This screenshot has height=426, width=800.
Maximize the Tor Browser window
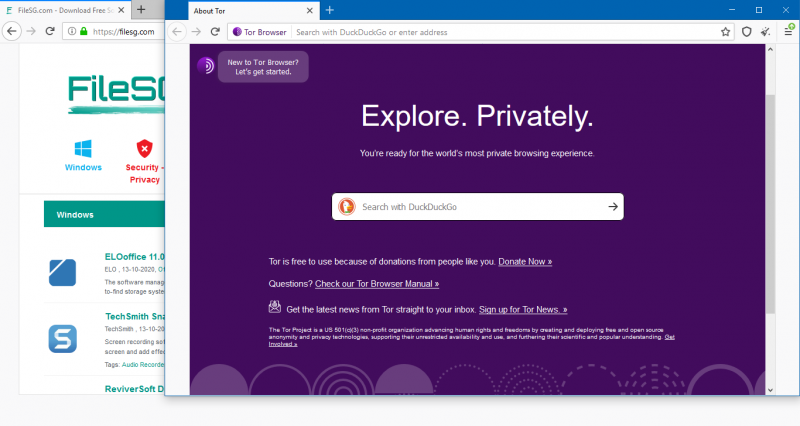(759, 10)
